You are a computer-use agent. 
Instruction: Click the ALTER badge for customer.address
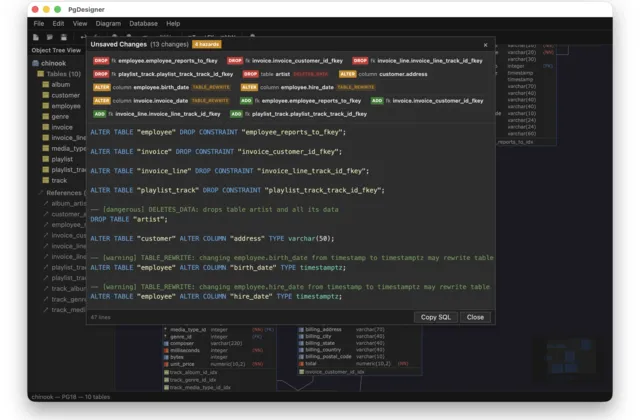(347, 74)
